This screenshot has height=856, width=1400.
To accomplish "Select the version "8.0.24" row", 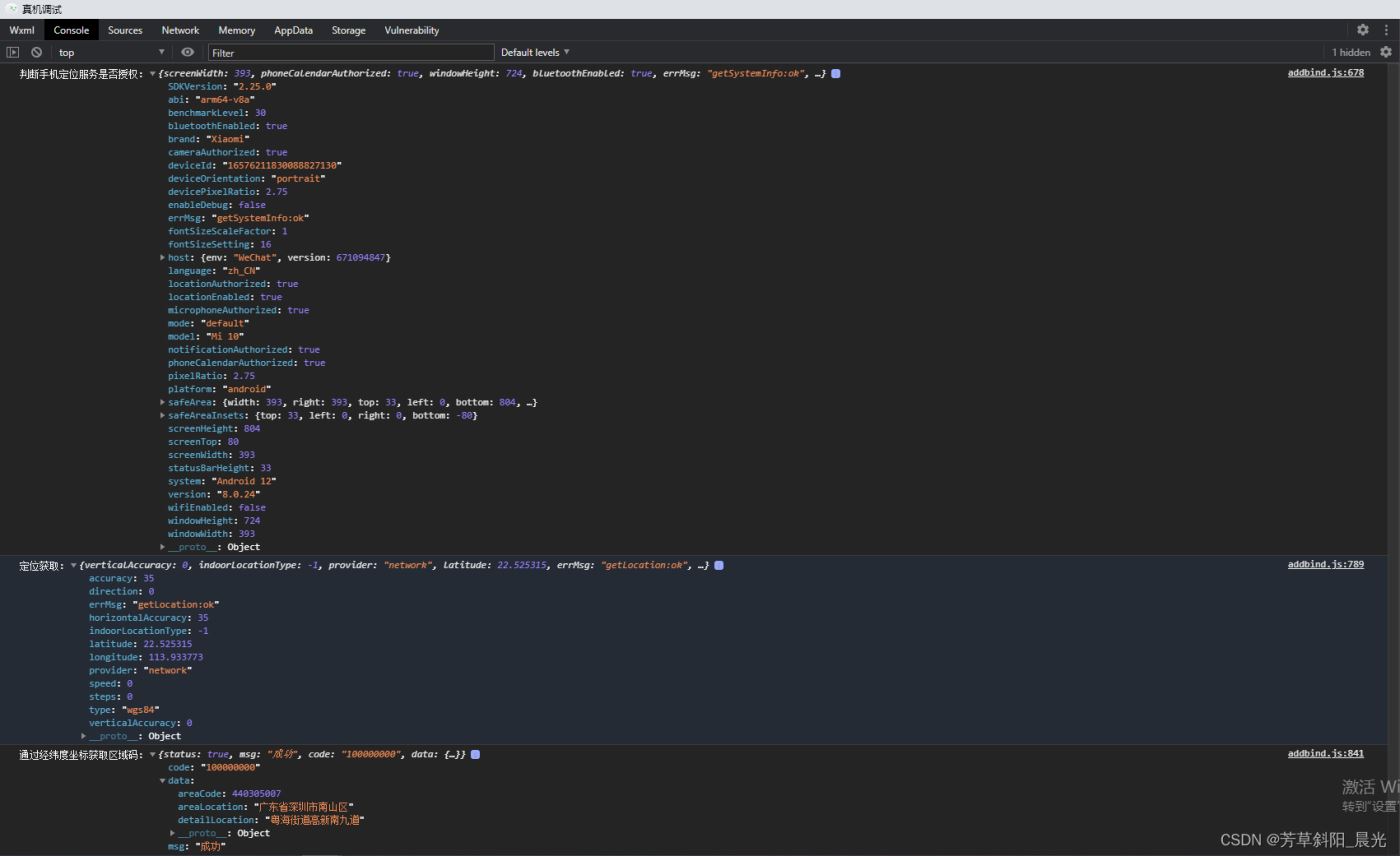I will [x=214, y=494].
